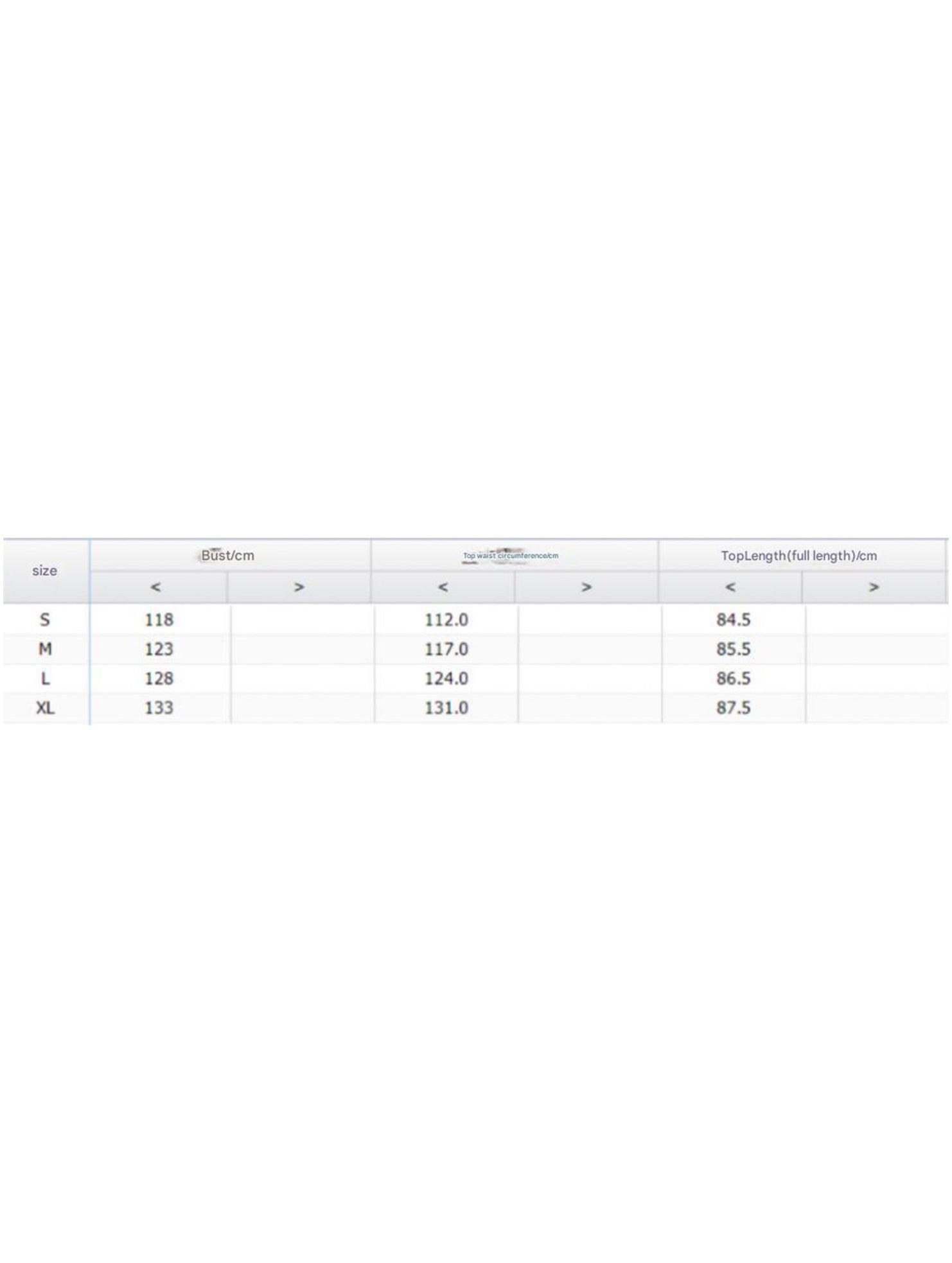
Task: Click the top length value 84.5 cell
Action: pos(734,620)
